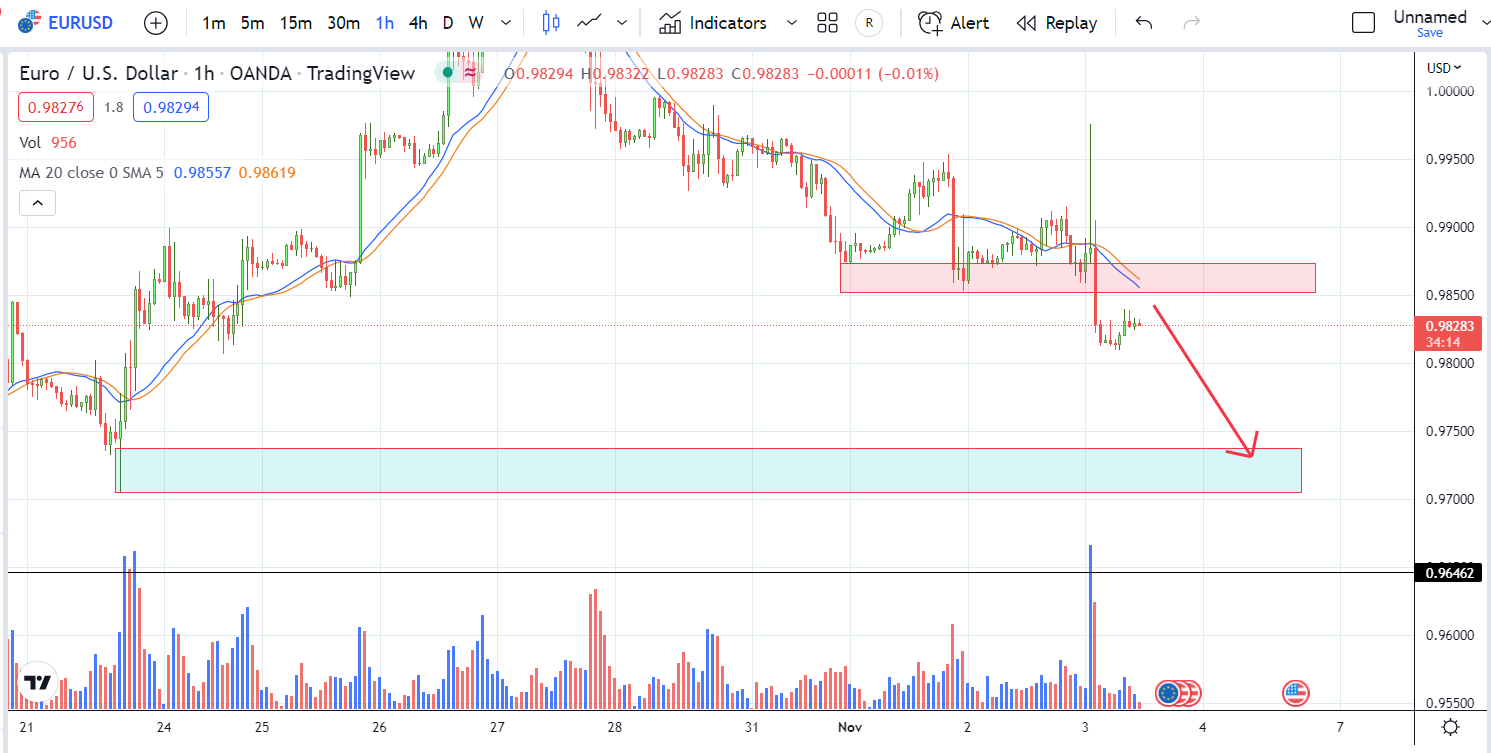Viewport: 1491px width, 753px height.
Task: Switch to the 1m timeframe
Action: point(212,22)
